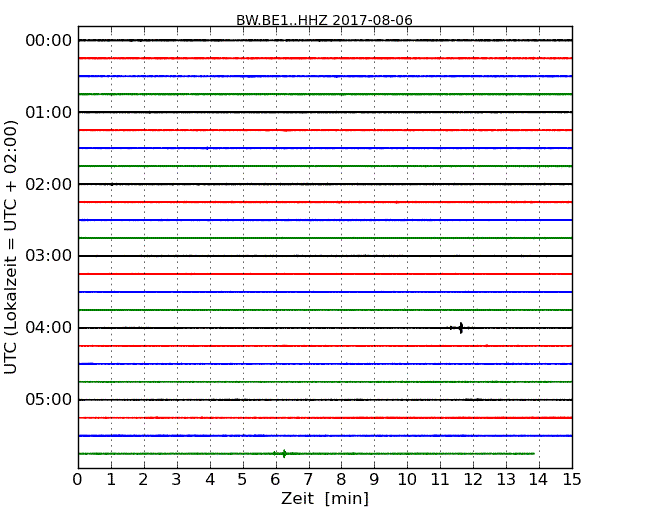The height and width of the screenshot is (520, 650).
Task: Click the UTC Lokalzeit vertical axis label
Action: coord(11,247)
